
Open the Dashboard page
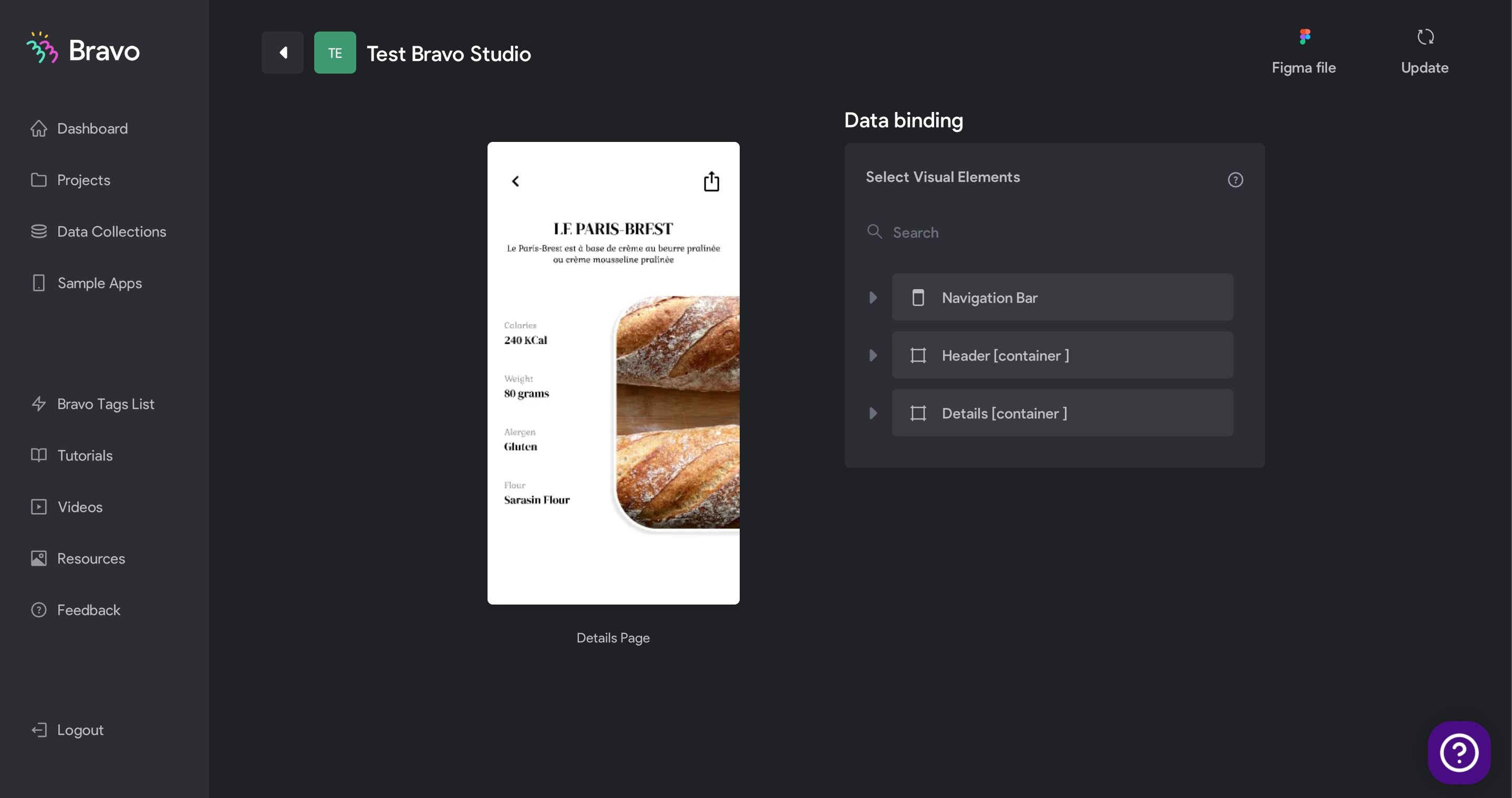(79, 129)
